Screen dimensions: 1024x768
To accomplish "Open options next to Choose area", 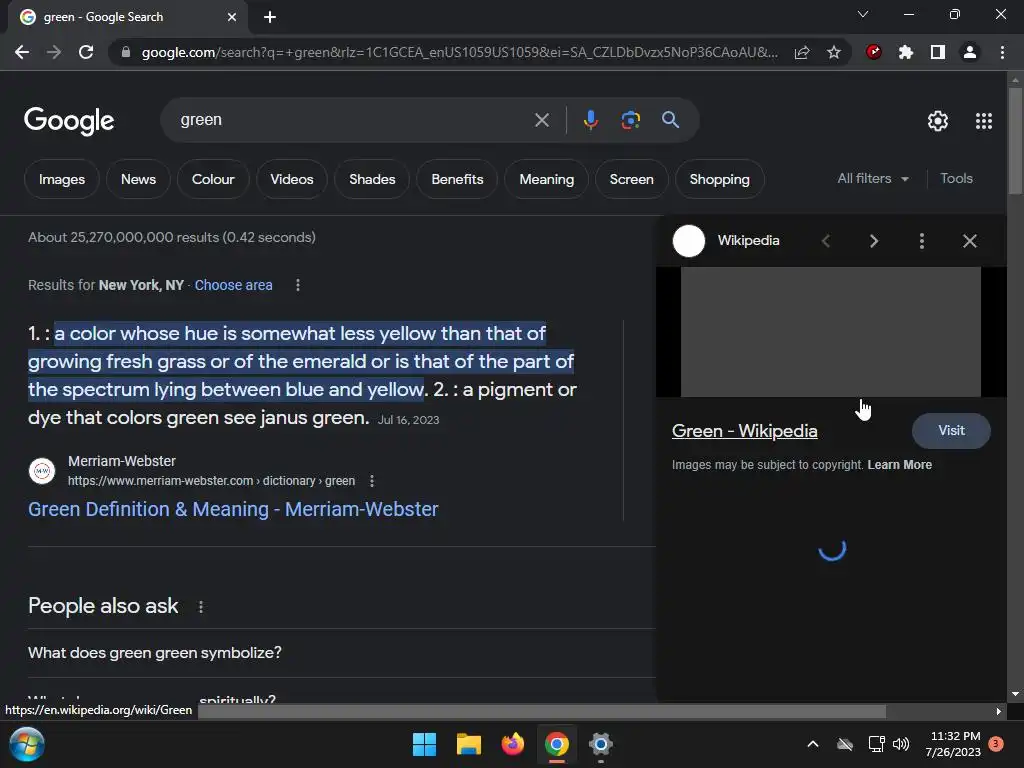I will 298,285.
